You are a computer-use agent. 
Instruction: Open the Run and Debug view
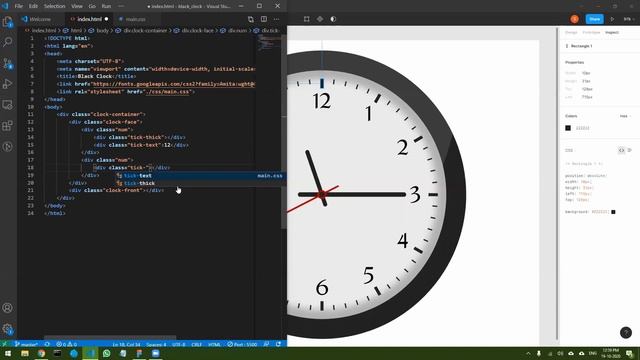pyautogui.click(x=7, y=84)
